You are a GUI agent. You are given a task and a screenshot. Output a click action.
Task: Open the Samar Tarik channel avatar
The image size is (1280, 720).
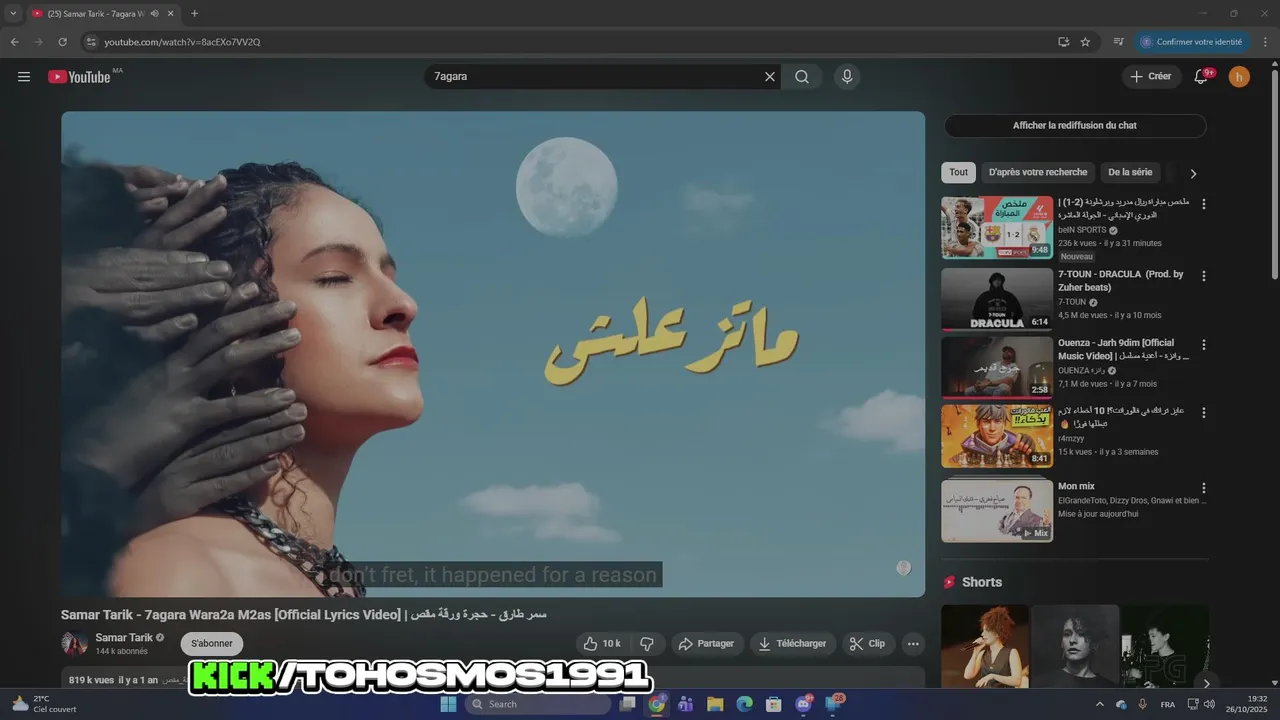[74, 643]
